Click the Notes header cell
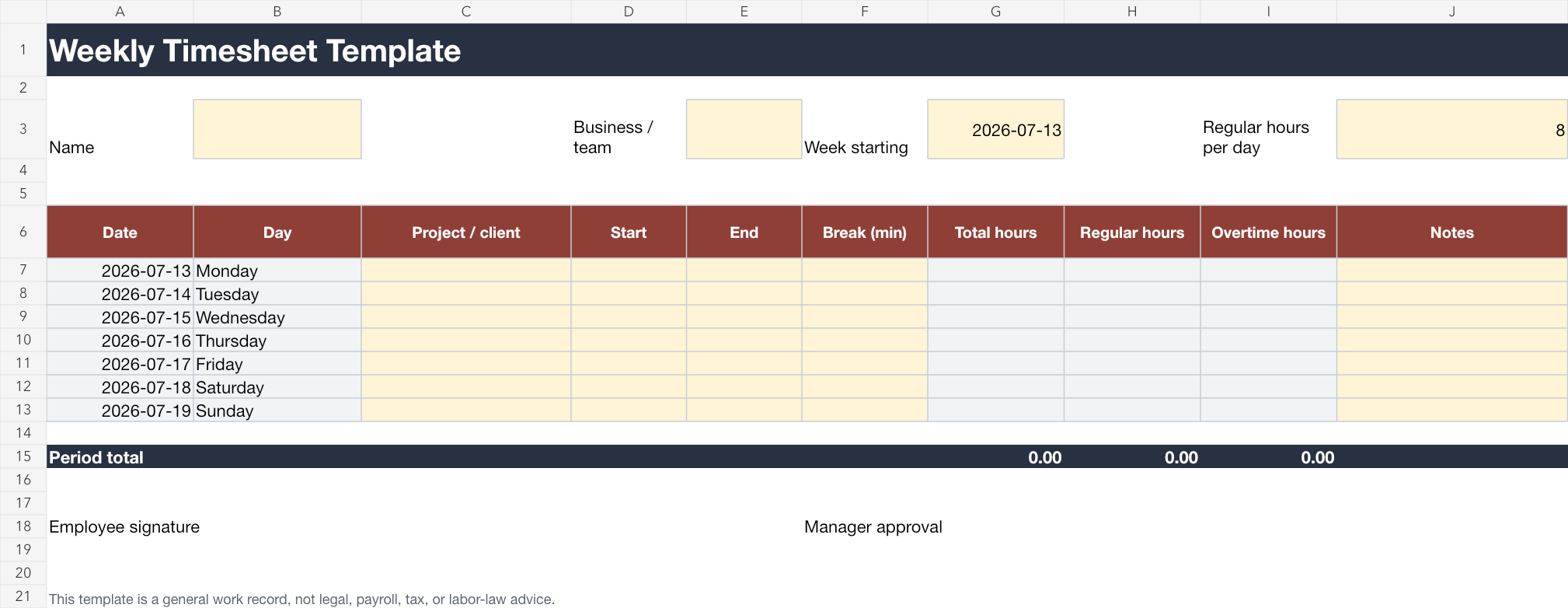The width and height of the screenshot is (1568, 608). click(1451, 232)
